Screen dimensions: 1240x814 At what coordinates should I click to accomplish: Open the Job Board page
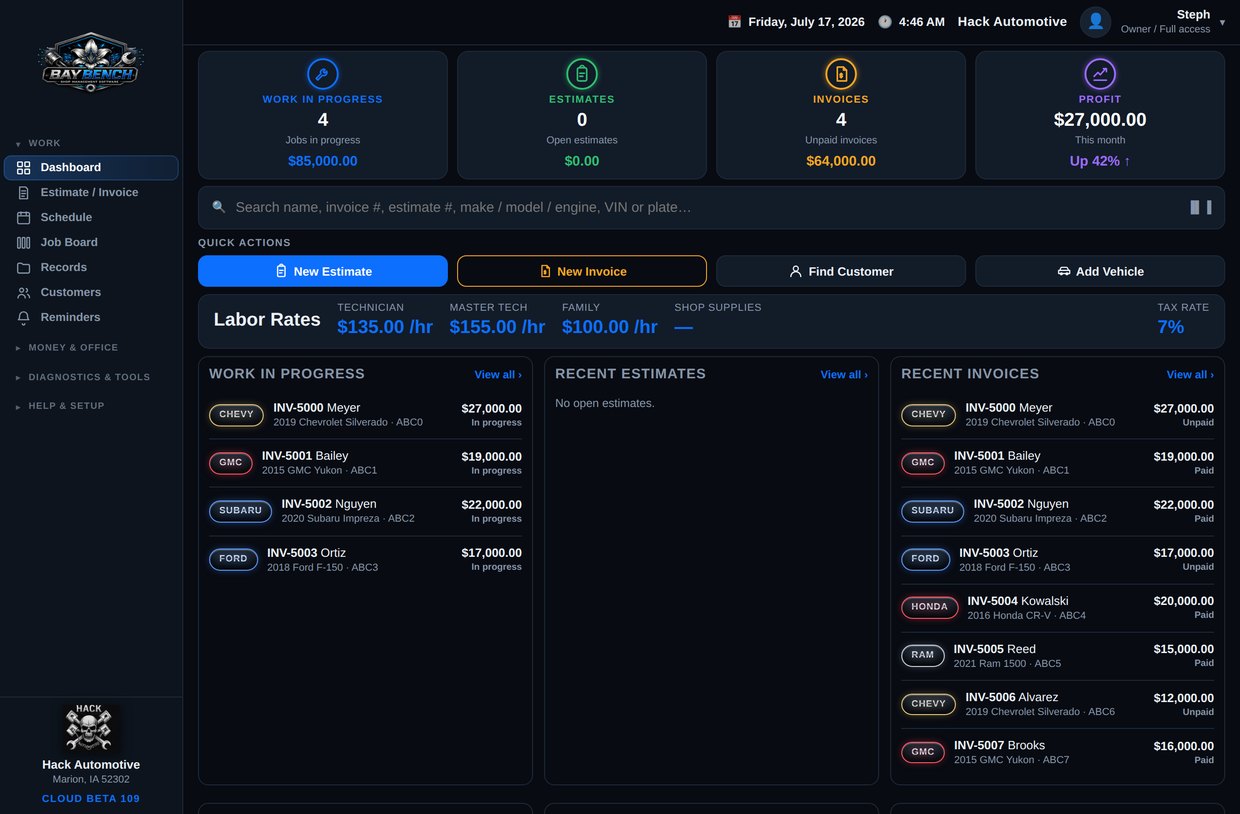click(91, 243)
